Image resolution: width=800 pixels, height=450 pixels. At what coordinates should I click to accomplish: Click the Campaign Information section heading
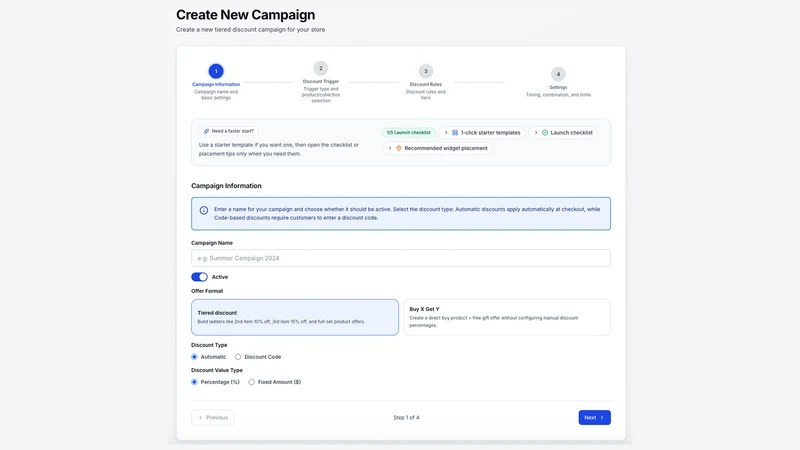click(x=226, y=186)
